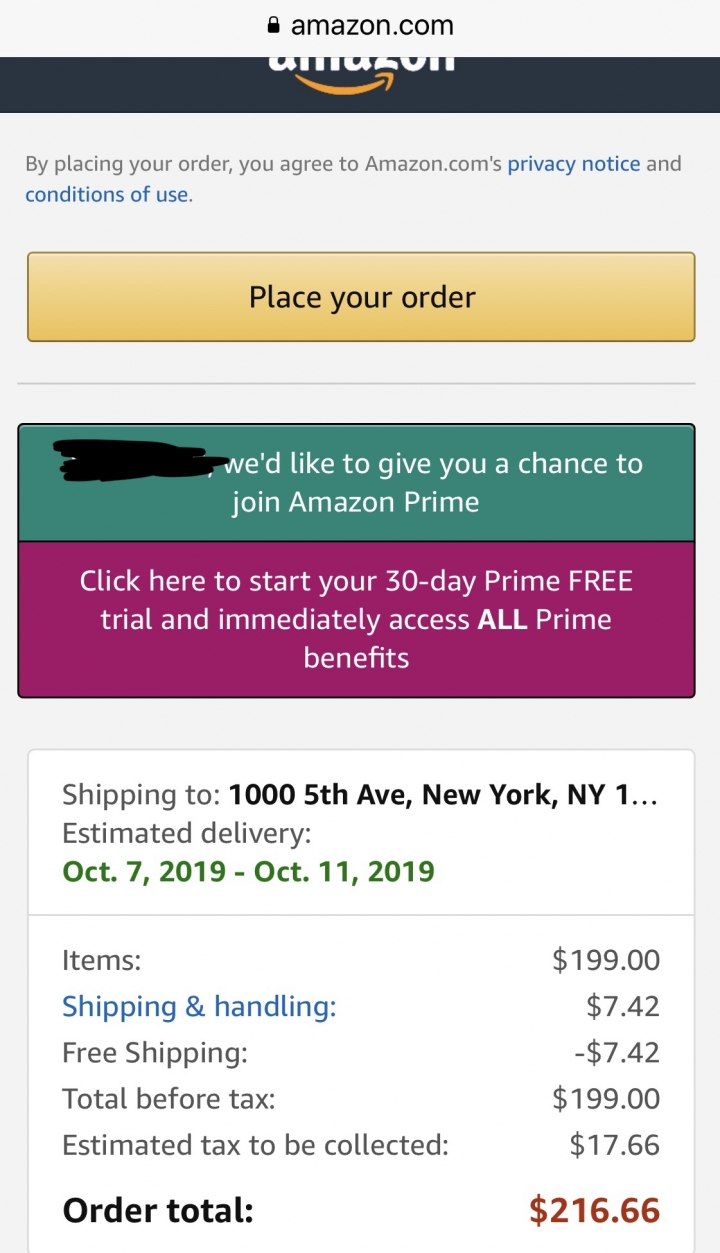Tap the $7.42 shipping & handling amount
Image resolution: width=720 pixels, height=1253 pixels.
coord(622,1006)
